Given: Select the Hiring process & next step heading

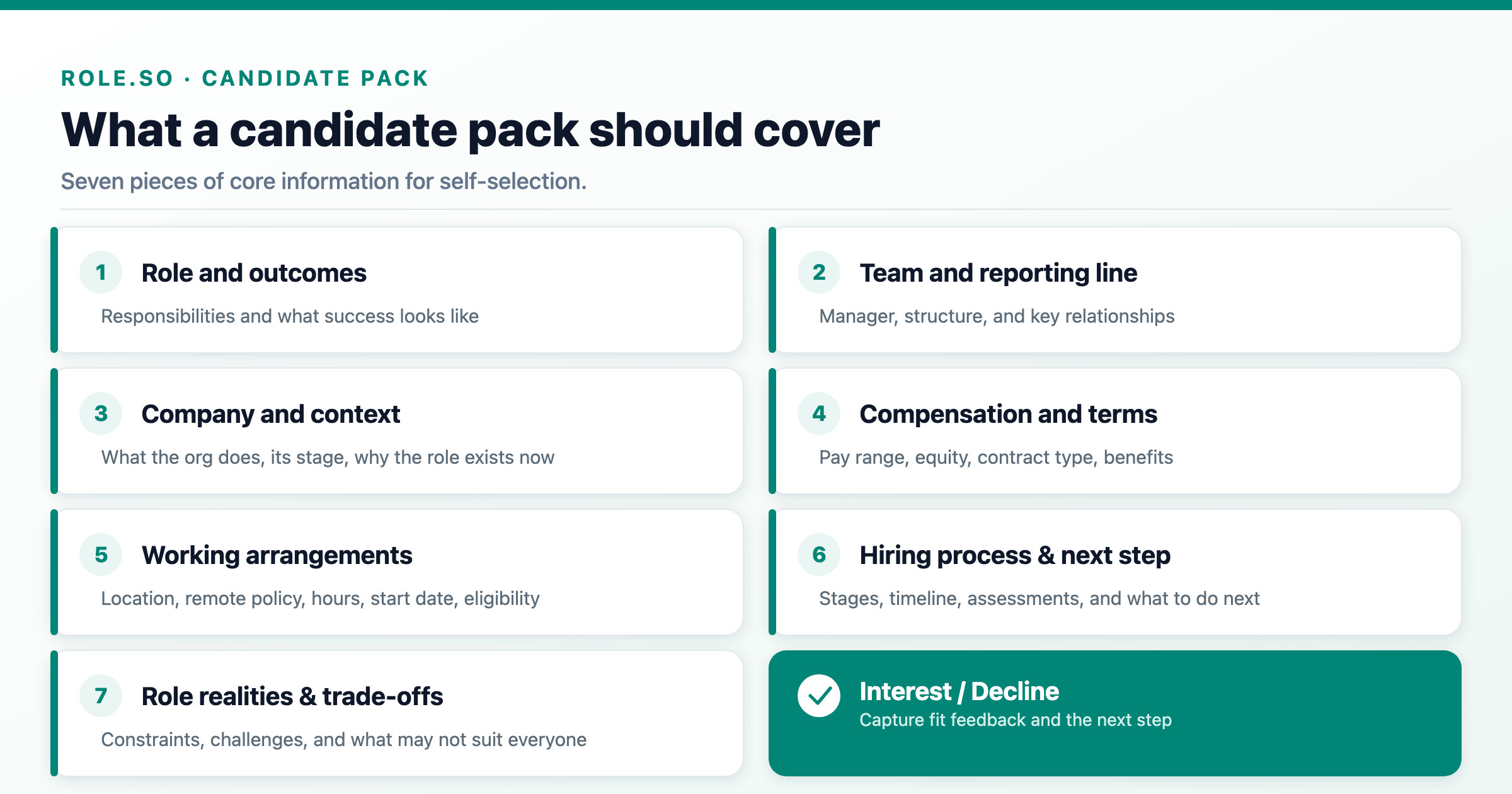Looking at the screenshot, I should 1015,555.
